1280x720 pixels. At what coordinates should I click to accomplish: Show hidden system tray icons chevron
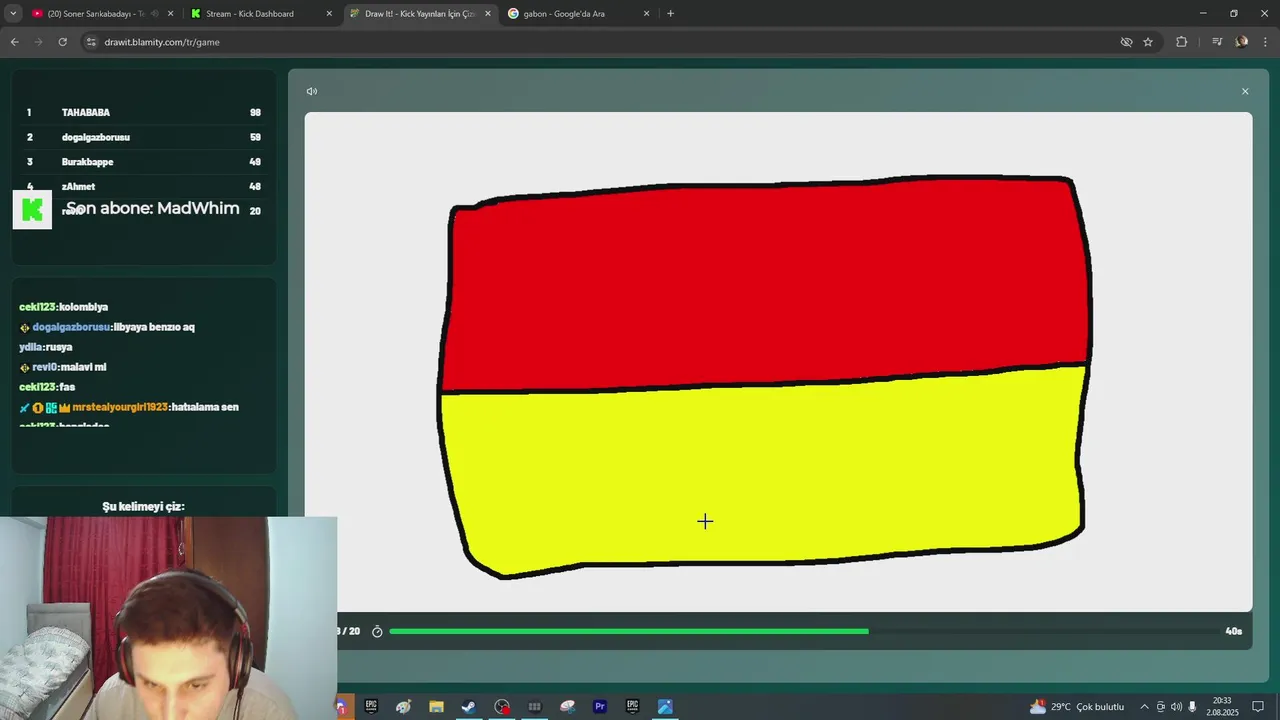pyautogui.click(x=1144, y=706)
